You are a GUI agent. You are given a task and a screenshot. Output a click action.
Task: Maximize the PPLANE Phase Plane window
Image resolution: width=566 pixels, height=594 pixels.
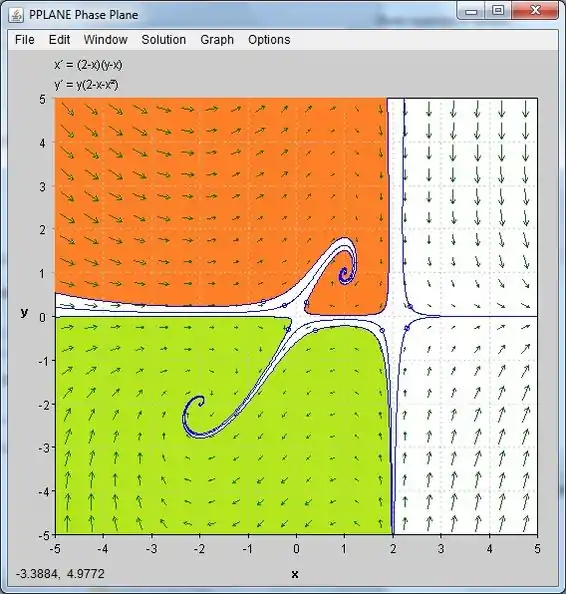pyautogui.click(x=498, y=11)
